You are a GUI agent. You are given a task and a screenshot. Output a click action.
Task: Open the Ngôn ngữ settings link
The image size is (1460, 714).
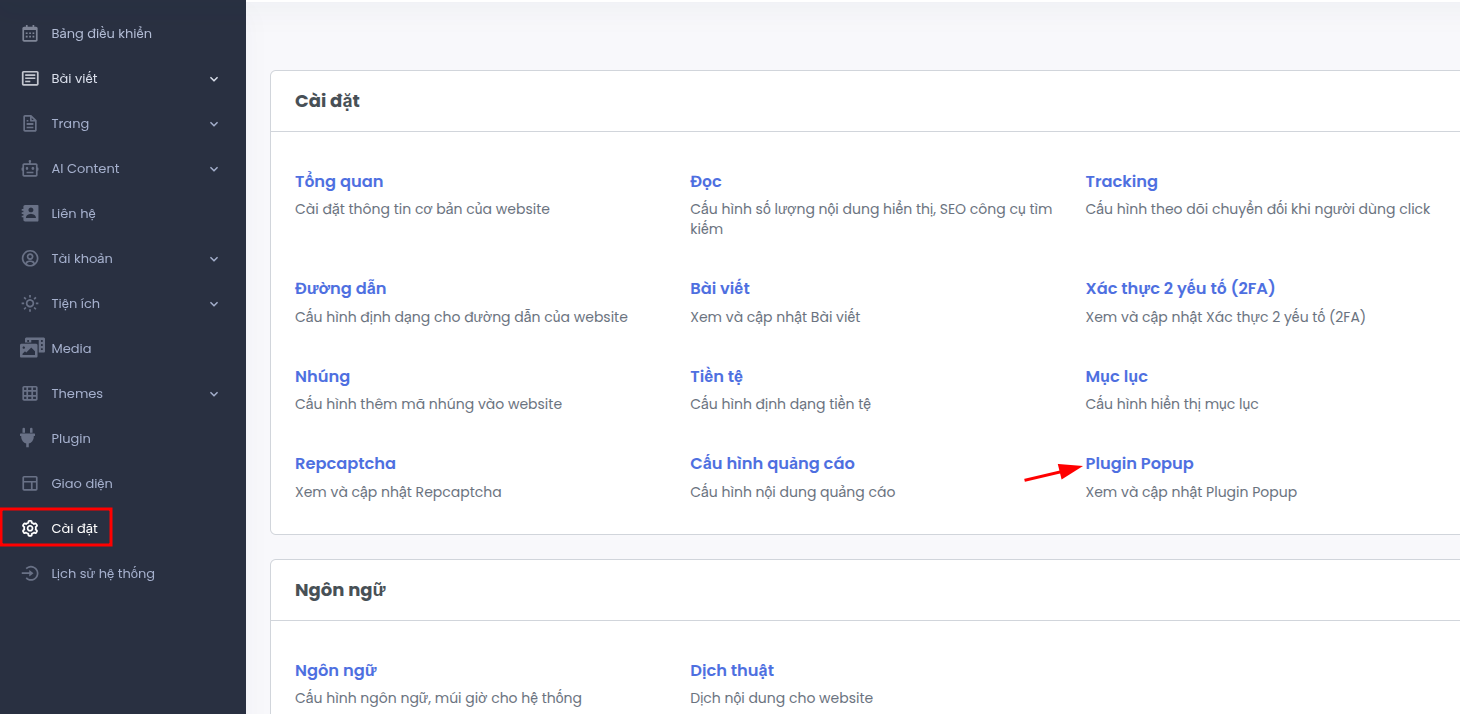click(x=335, y=670)
